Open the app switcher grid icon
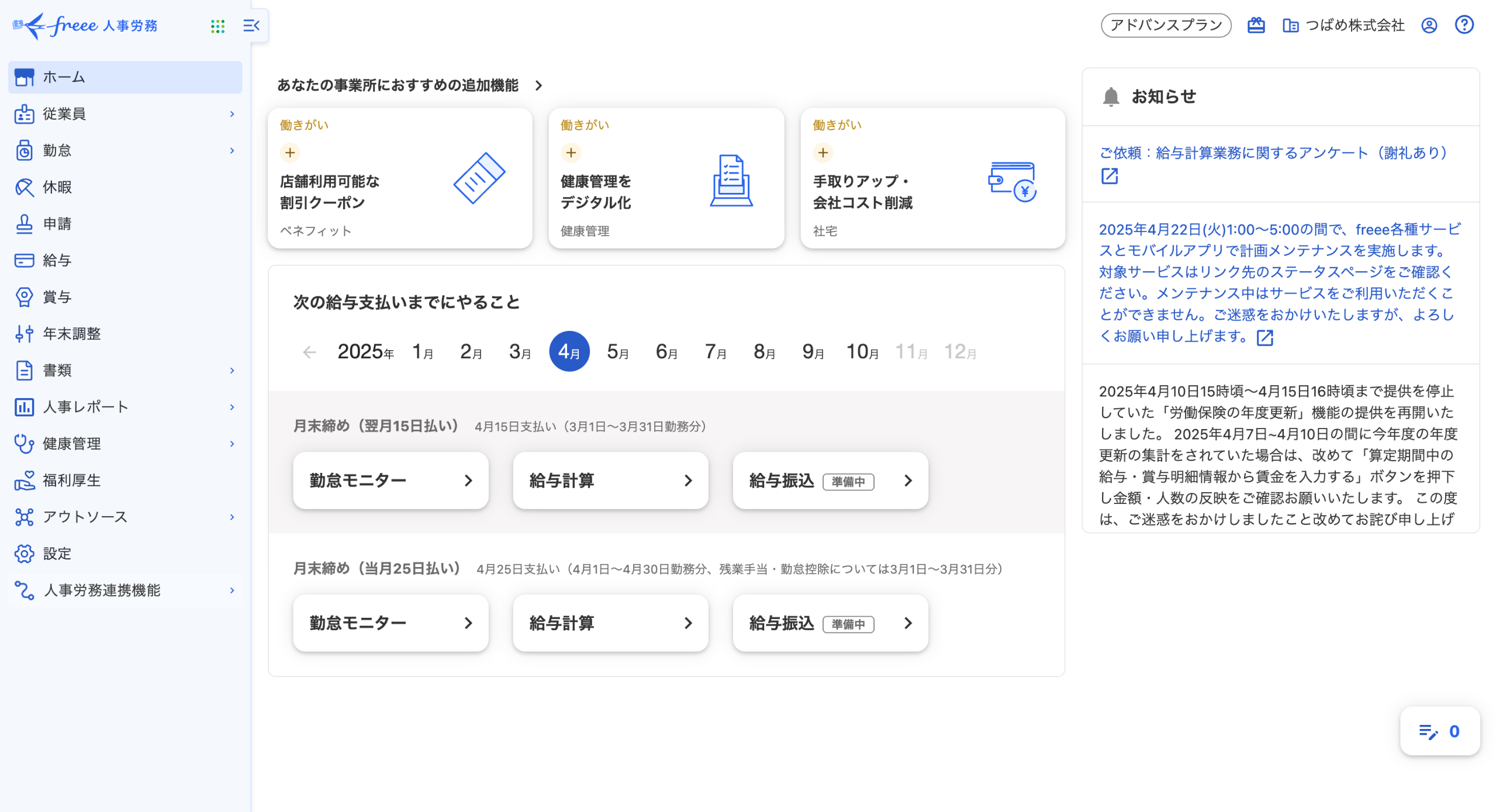The image size is (1496, 812). click(x=217, y=26)
